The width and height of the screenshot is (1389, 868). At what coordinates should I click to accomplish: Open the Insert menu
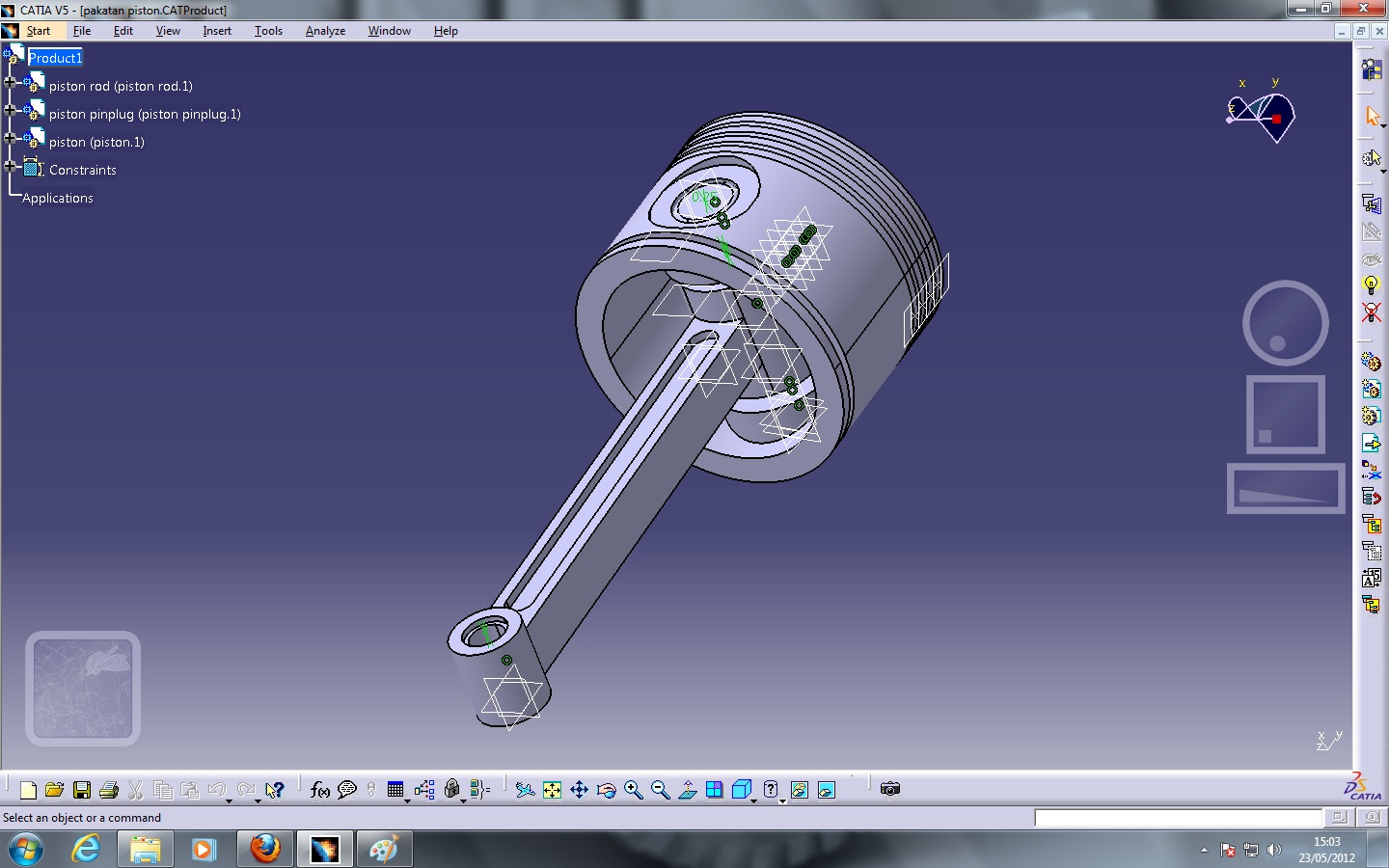[x=217, y=30]
